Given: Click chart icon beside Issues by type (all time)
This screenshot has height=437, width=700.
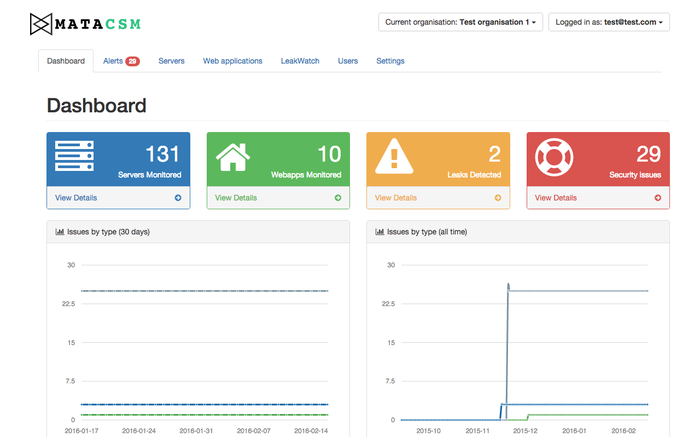Looking at the screenshot, I should click(379, 232).
